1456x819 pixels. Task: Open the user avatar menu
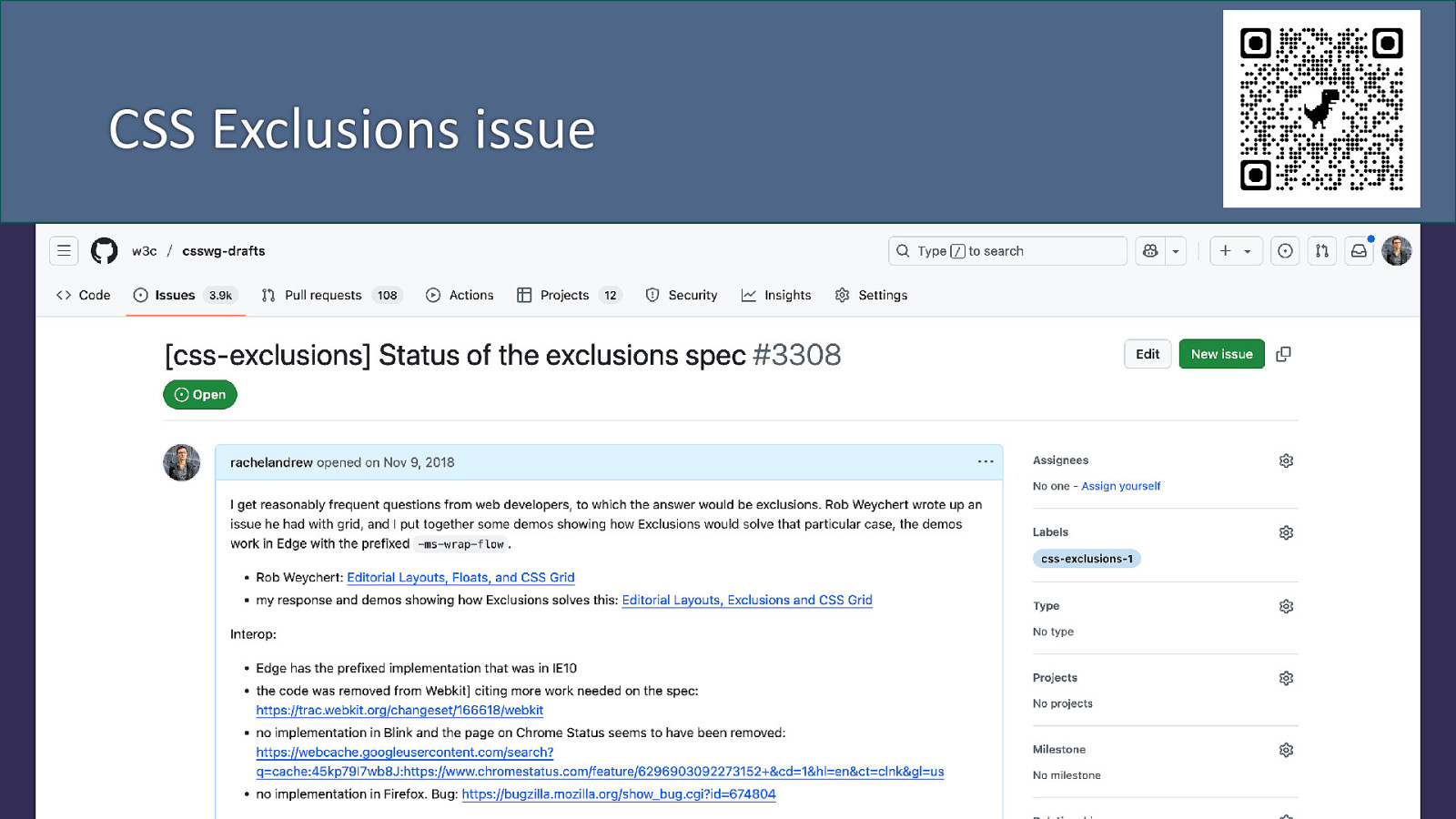pos(1397,251)
